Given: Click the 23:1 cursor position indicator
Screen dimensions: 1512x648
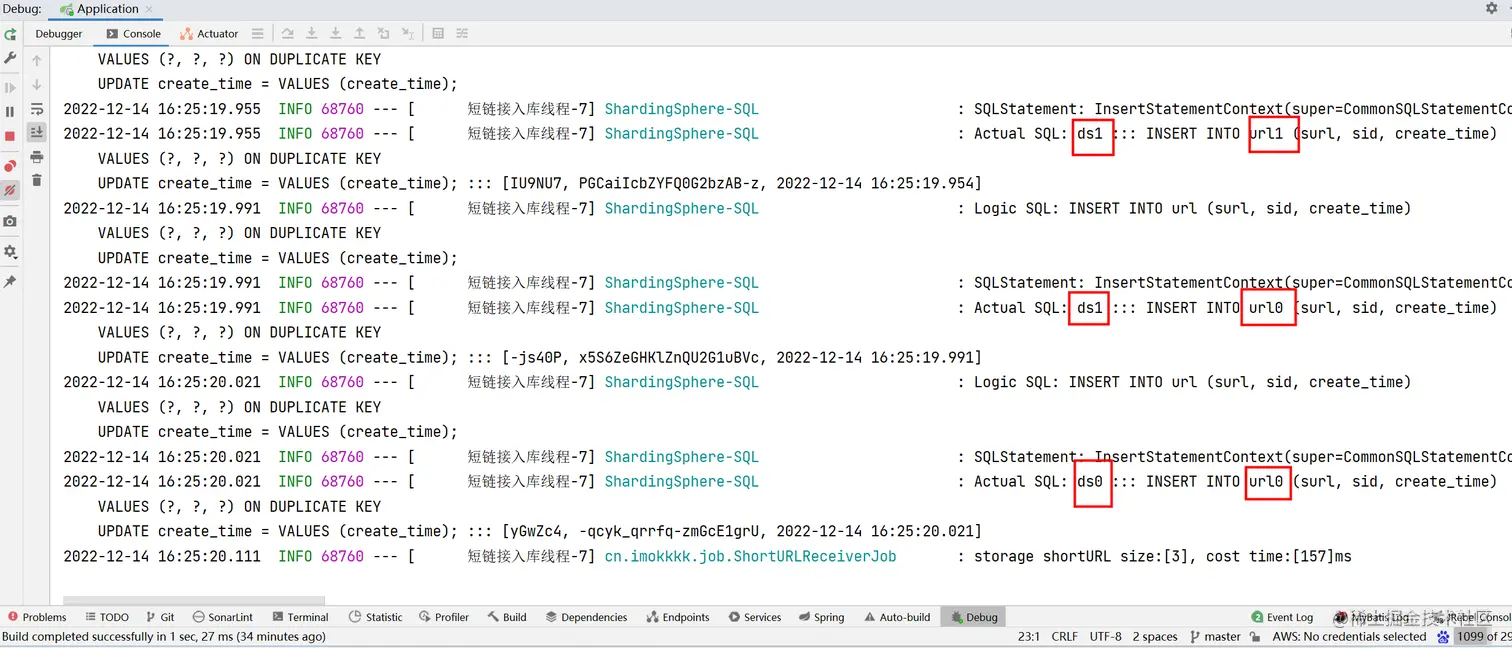Looking at the screenshot, I should 1029,636.
